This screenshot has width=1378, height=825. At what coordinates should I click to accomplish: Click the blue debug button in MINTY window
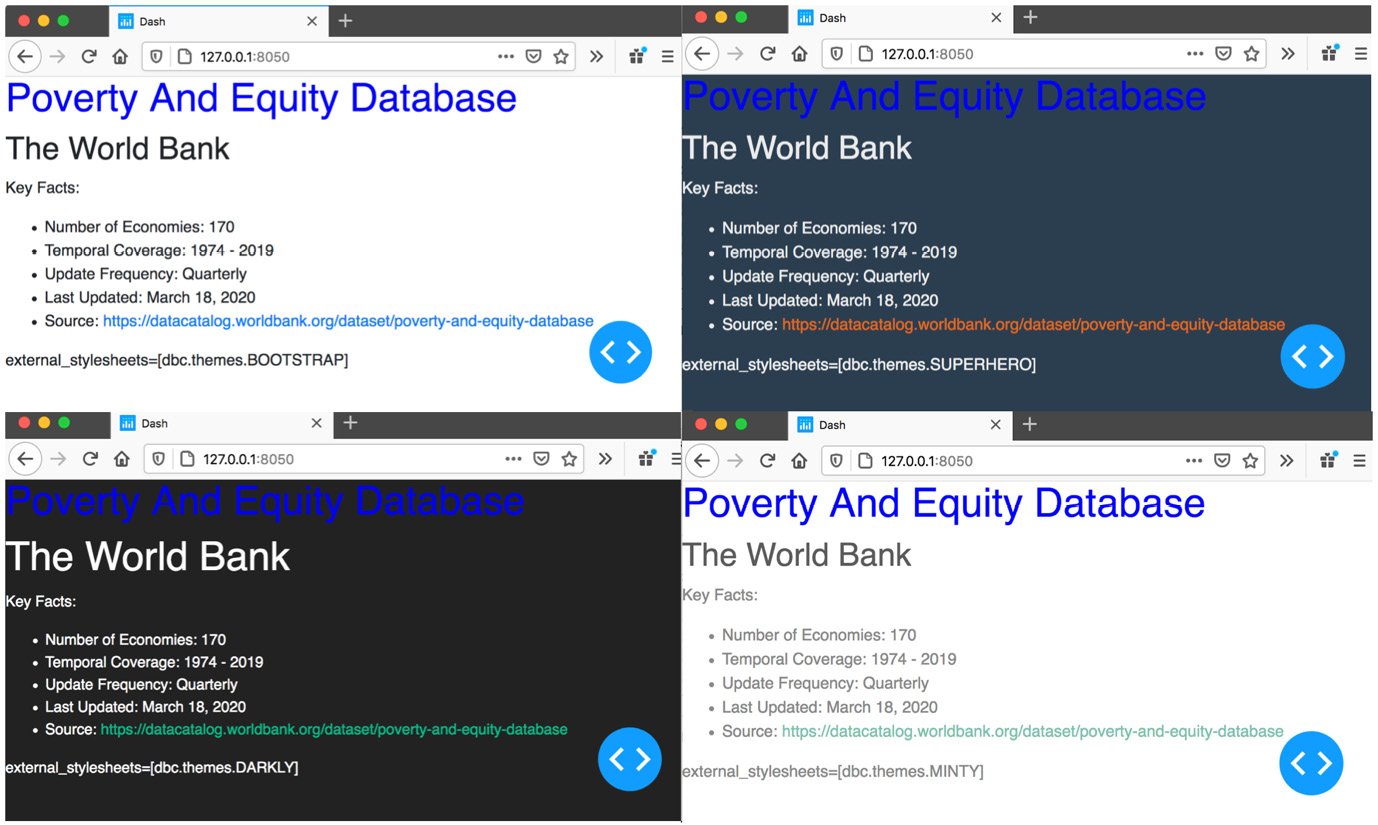tap(1311, 763)
